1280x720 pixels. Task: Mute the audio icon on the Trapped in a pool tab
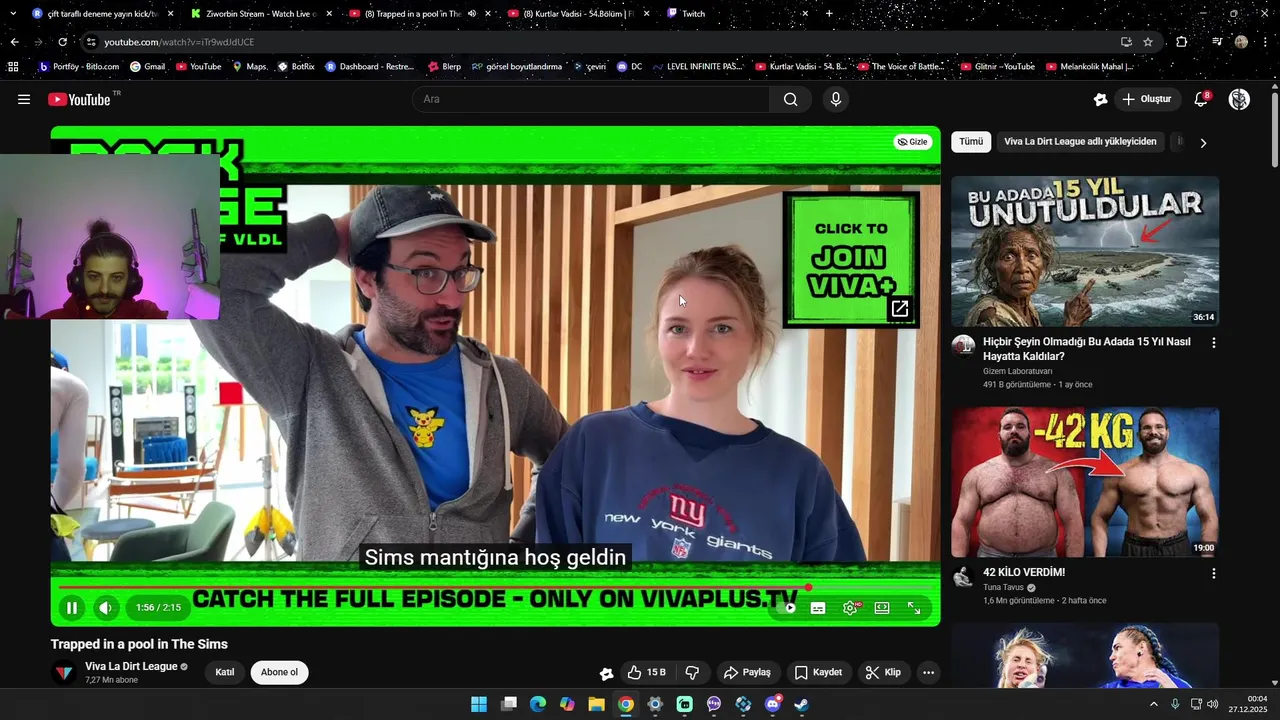click(471, 14)
